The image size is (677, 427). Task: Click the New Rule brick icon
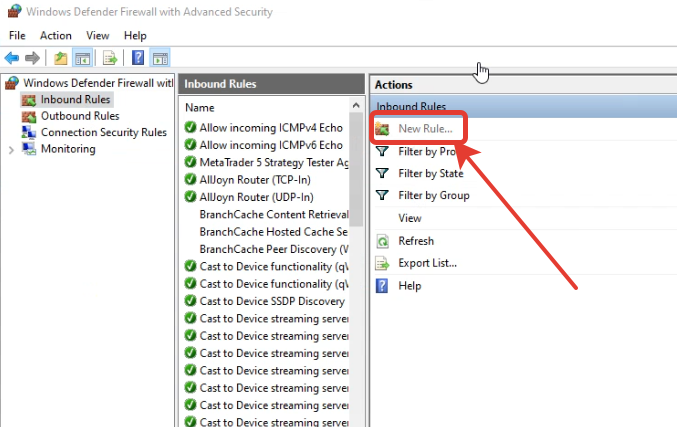pyautogui.click(x=382, y=129)
